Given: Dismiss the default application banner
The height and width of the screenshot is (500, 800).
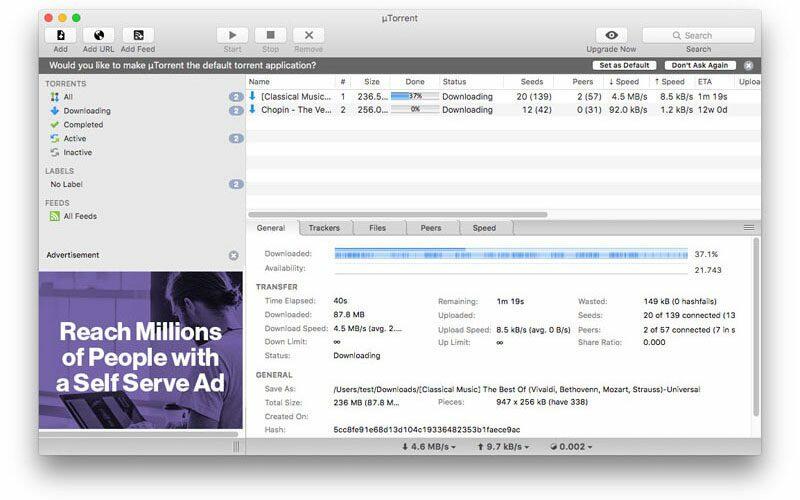Looking at the screenshot, I should 748,65.
